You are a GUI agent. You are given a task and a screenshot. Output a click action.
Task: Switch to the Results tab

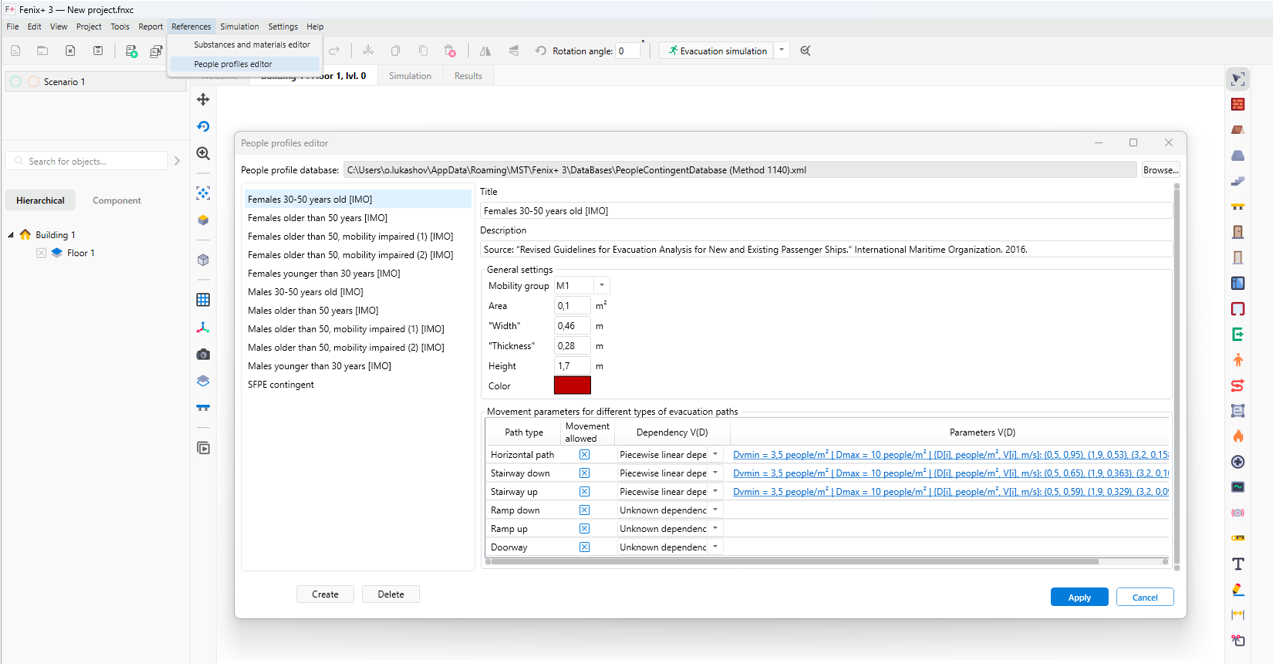click(x=468, y=76)
